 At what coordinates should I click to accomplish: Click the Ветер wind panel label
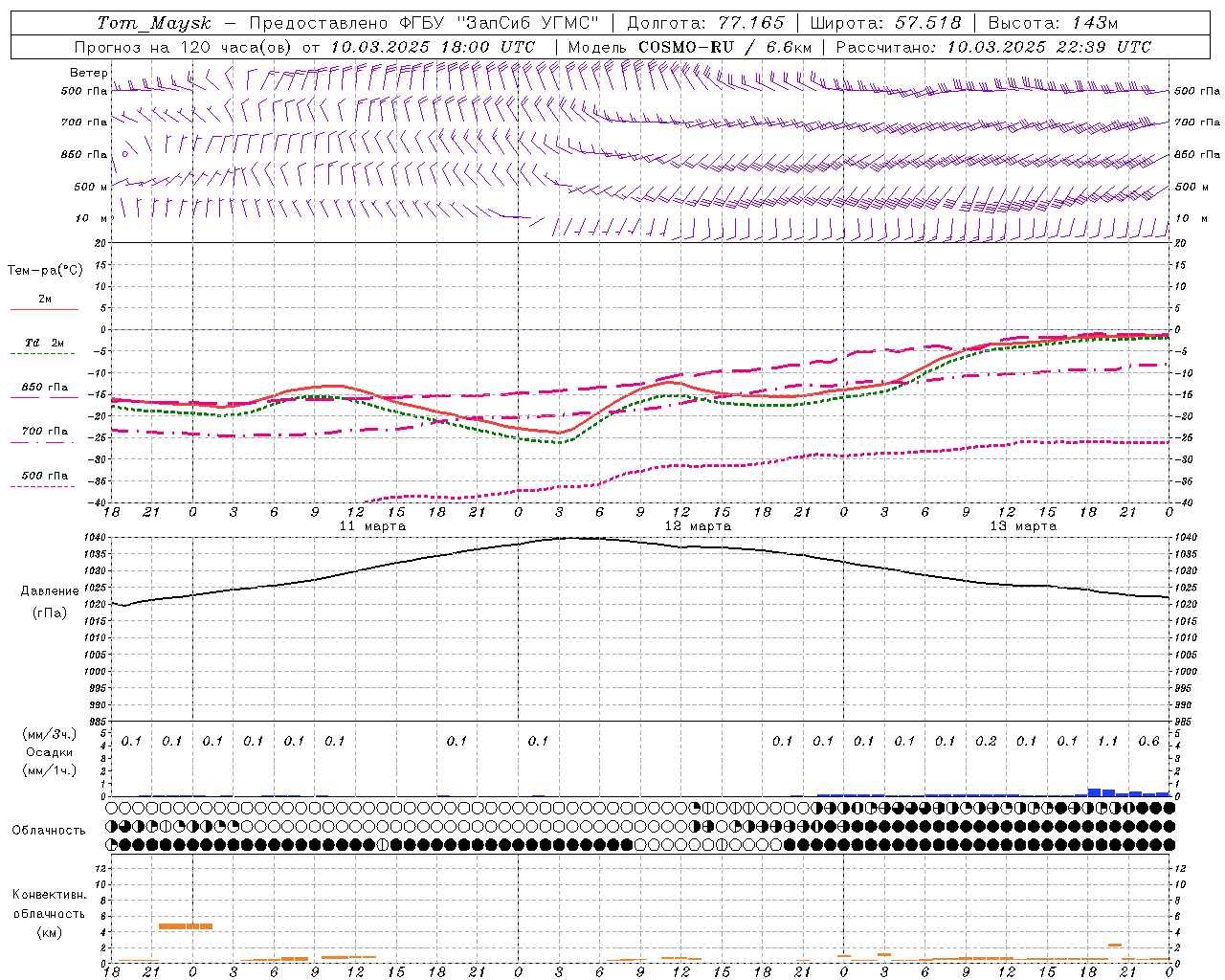point(89,73)
